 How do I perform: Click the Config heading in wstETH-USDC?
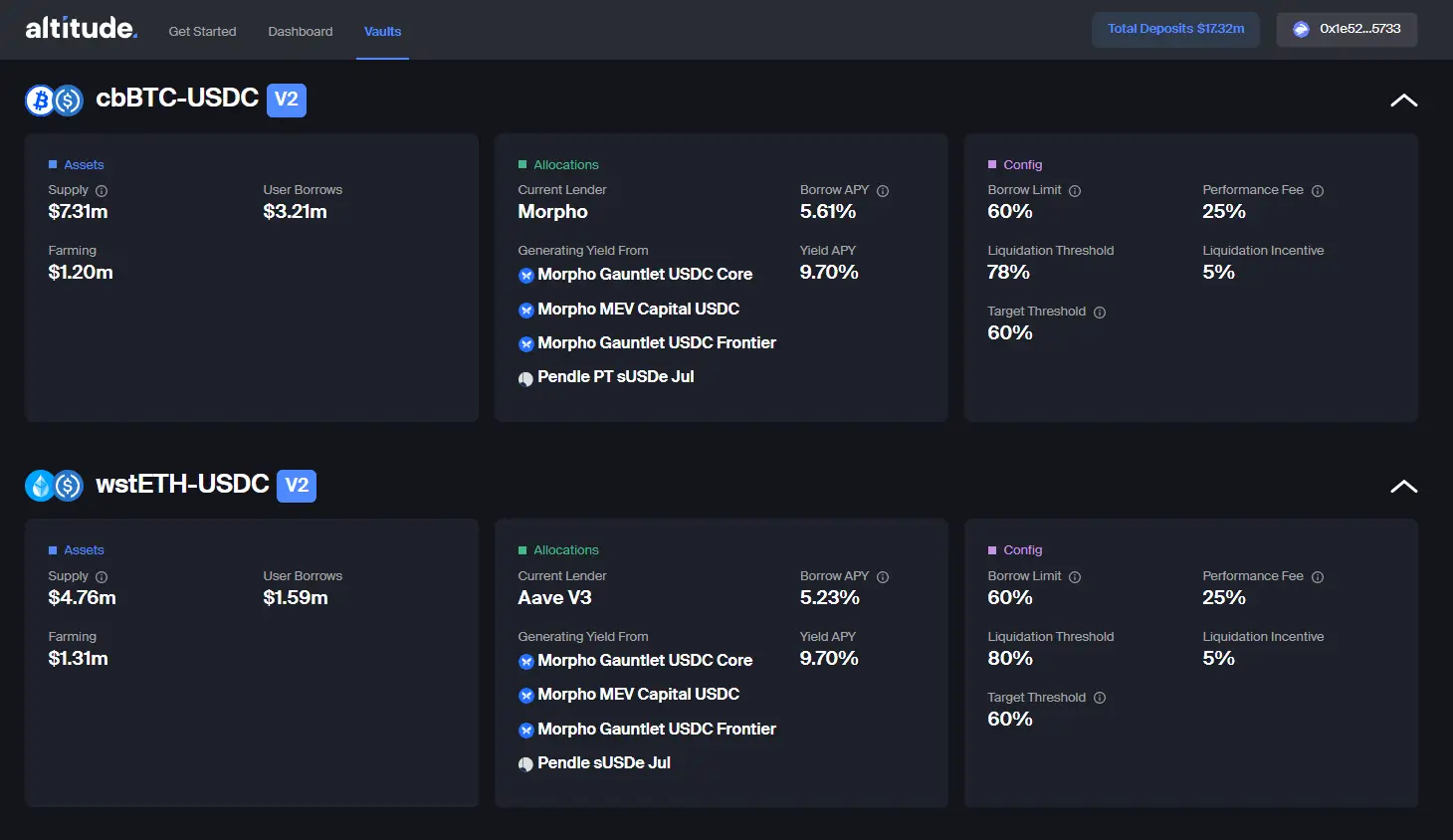click(x=1023, y=550)
